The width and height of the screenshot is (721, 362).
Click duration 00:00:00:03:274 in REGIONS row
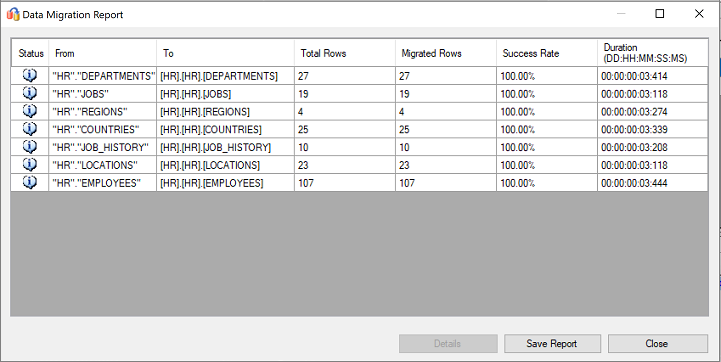652,112
